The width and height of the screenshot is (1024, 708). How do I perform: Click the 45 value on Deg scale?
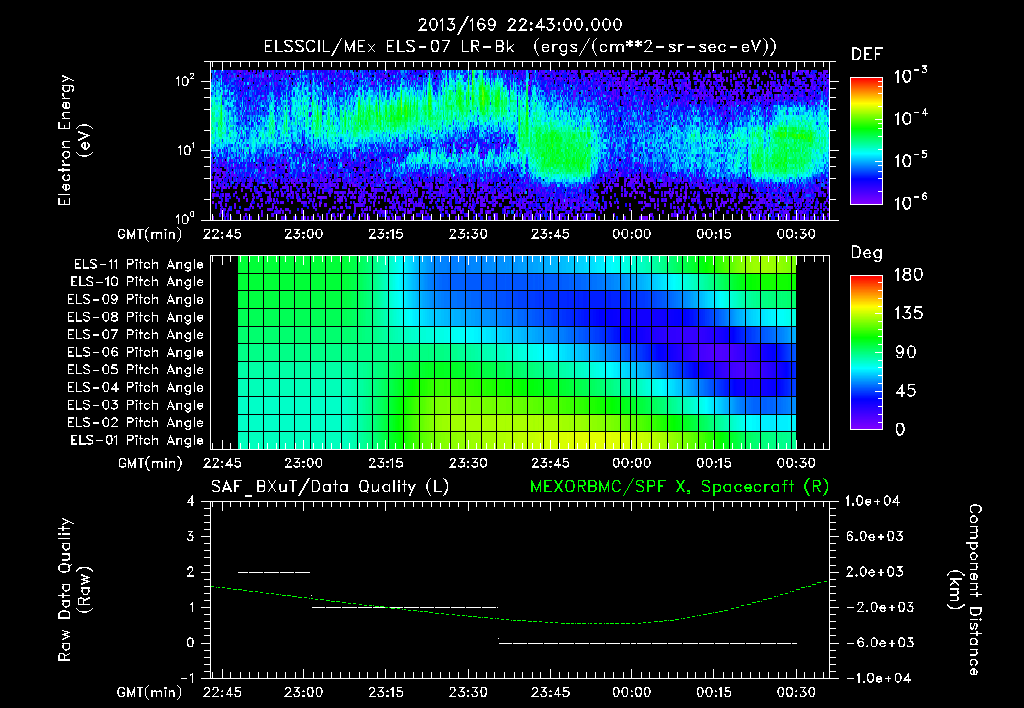(906, 391)
